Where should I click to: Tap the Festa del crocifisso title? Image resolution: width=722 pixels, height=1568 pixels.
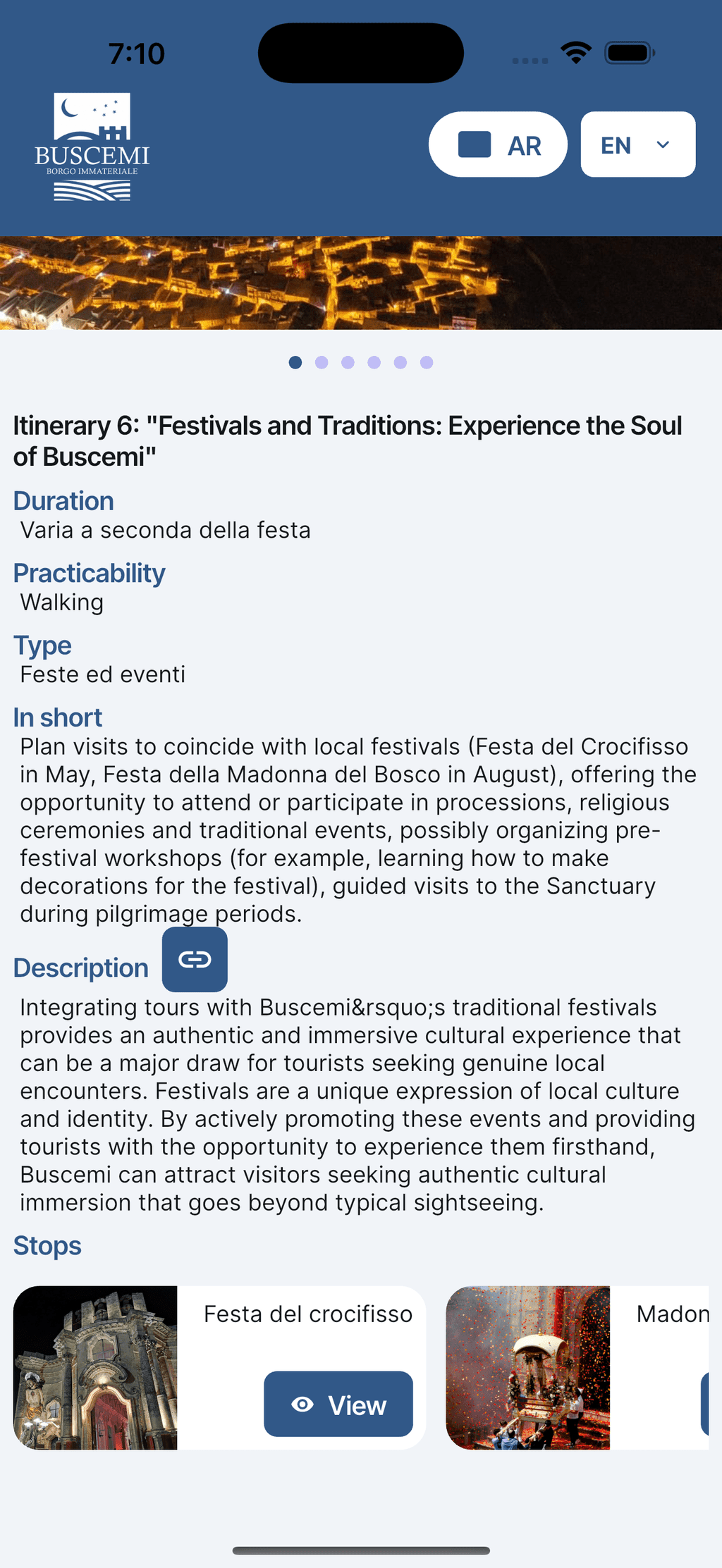click(308, 1314)
